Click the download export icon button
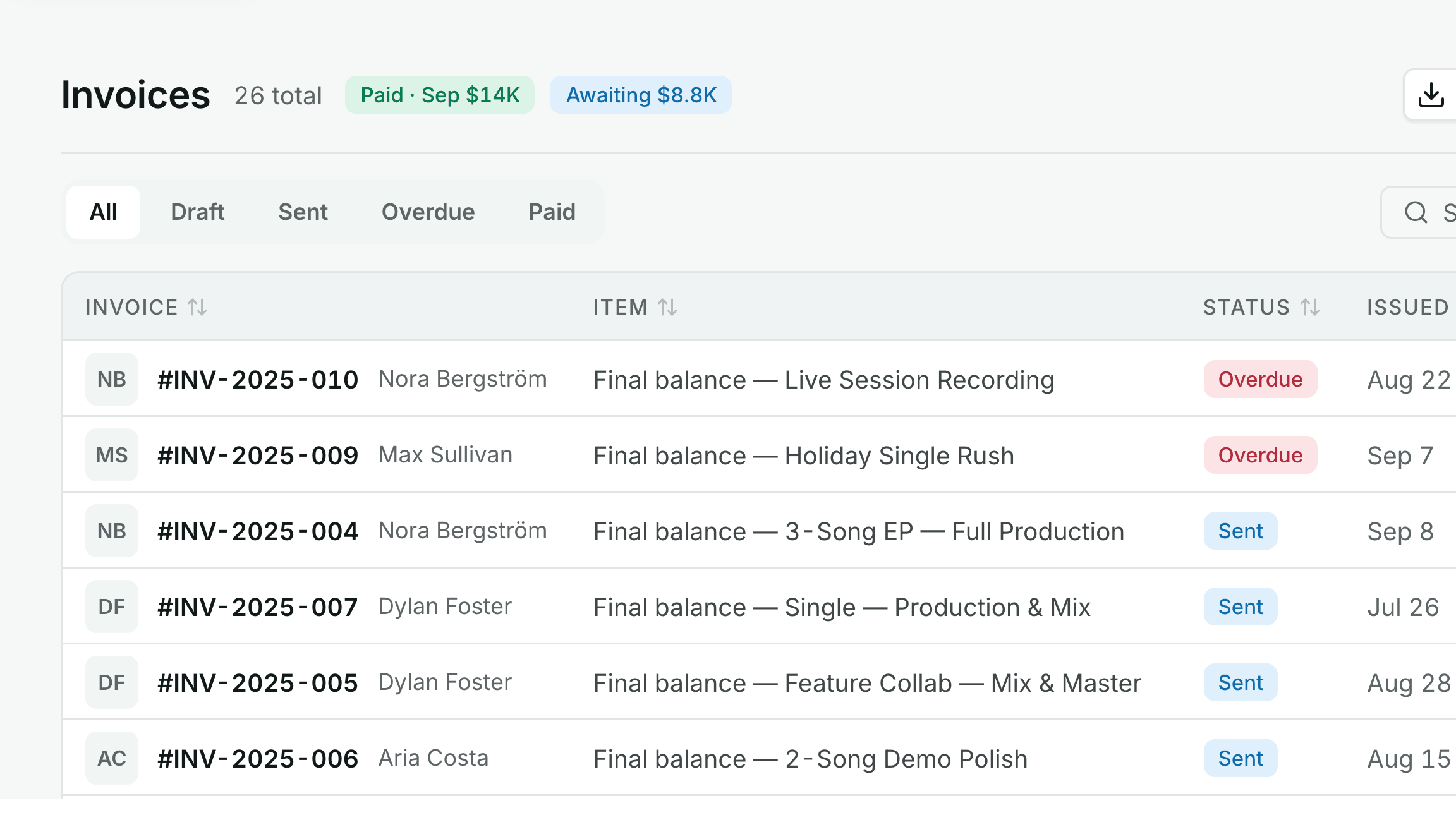1456x815 pixels. [1431, 95]
